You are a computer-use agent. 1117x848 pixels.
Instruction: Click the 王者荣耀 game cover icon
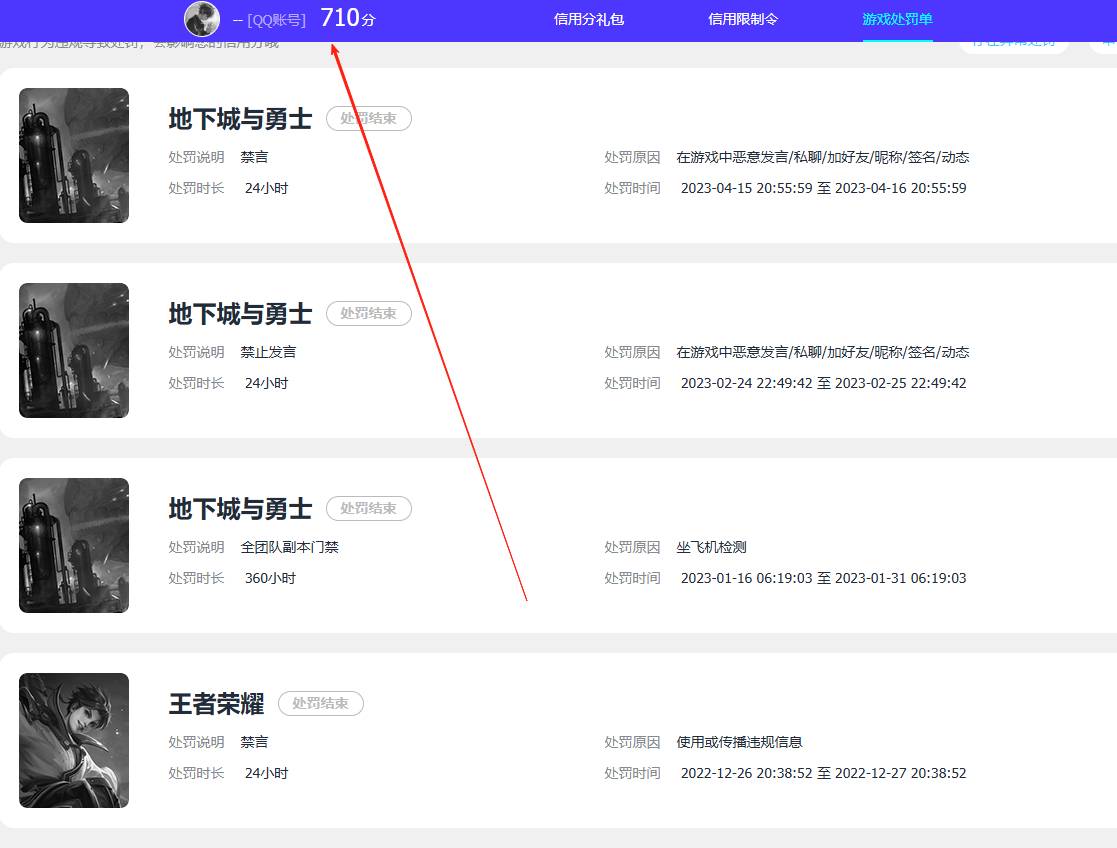[73, 740]
